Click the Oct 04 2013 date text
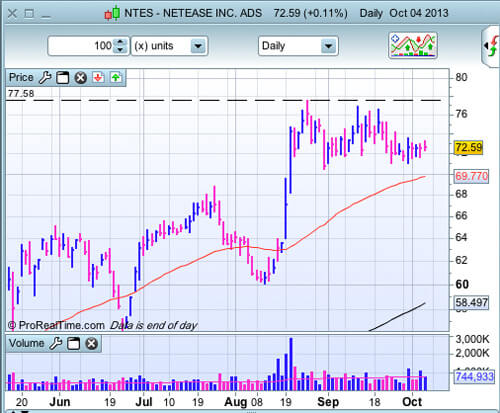 pyautogui.click(x=419, y=13)
